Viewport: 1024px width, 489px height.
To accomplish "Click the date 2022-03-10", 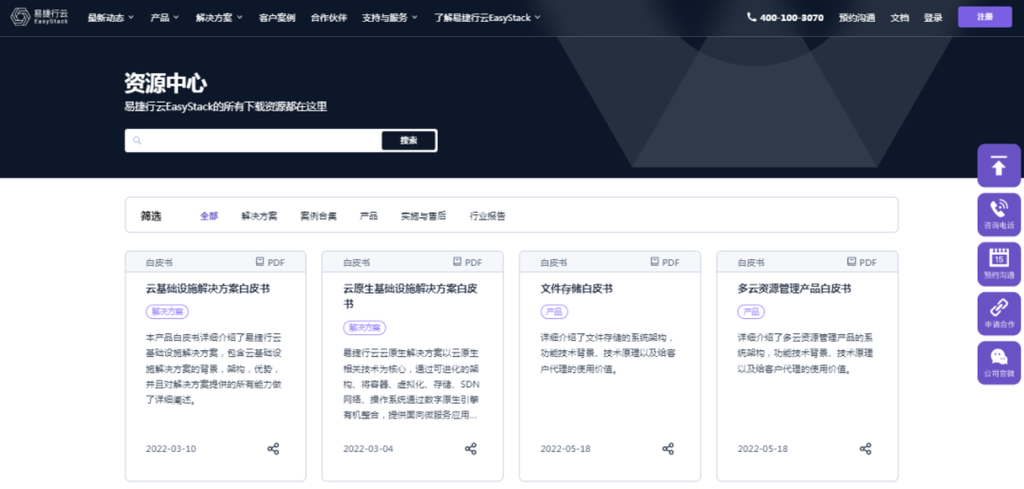I will [x=170, y=449].
